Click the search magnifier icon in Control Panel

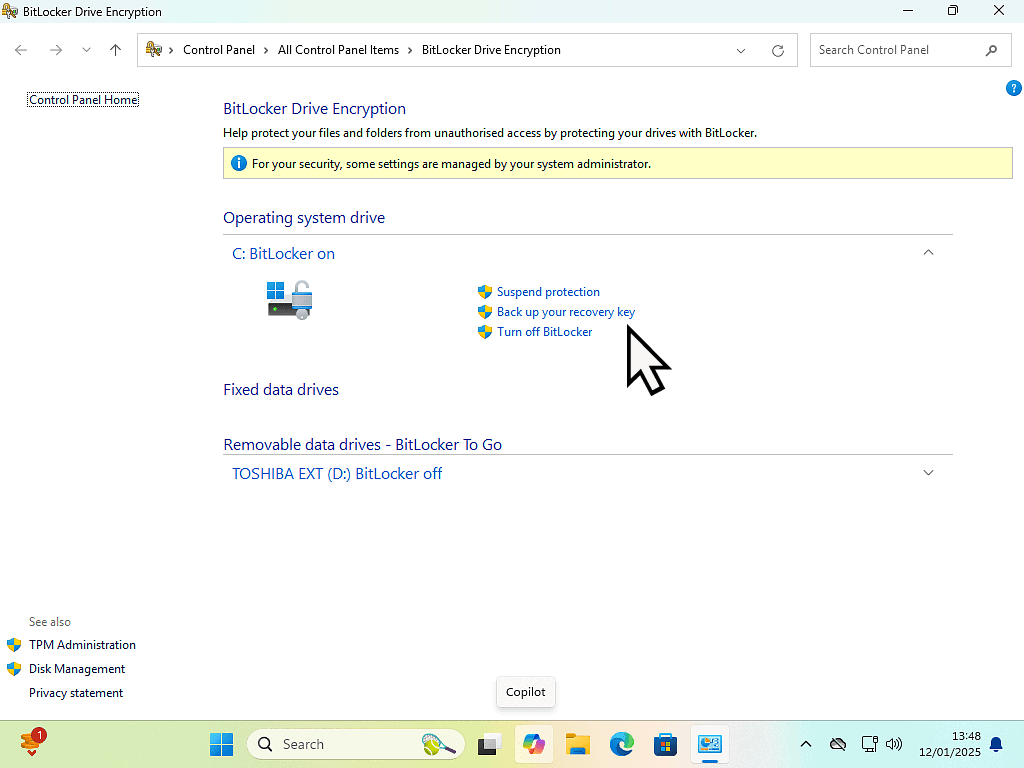pos(991,50)
